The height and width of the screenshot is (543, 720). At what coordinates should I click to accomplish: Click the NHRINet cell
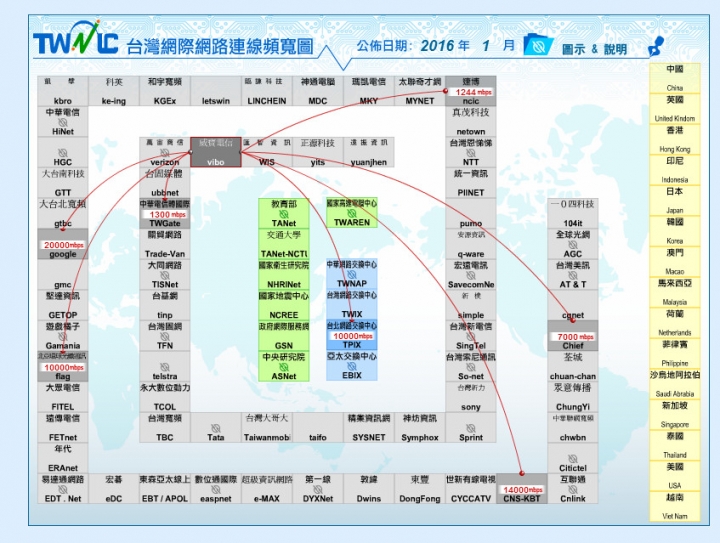coord(284,274)
